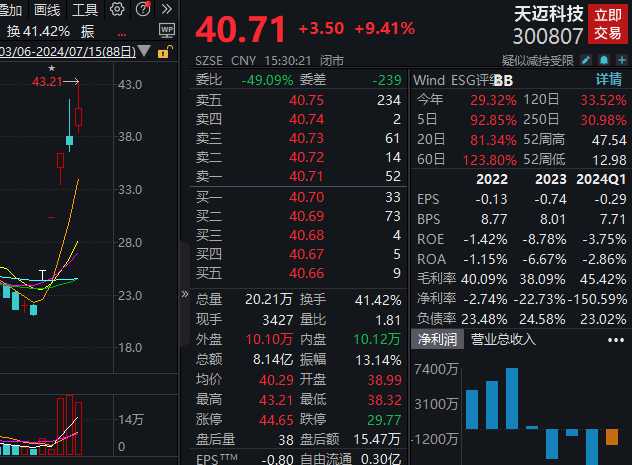The width and height of the screenshot is (632, 465).
Task: Click the tallest red volume bar
Action: (69, 425)
